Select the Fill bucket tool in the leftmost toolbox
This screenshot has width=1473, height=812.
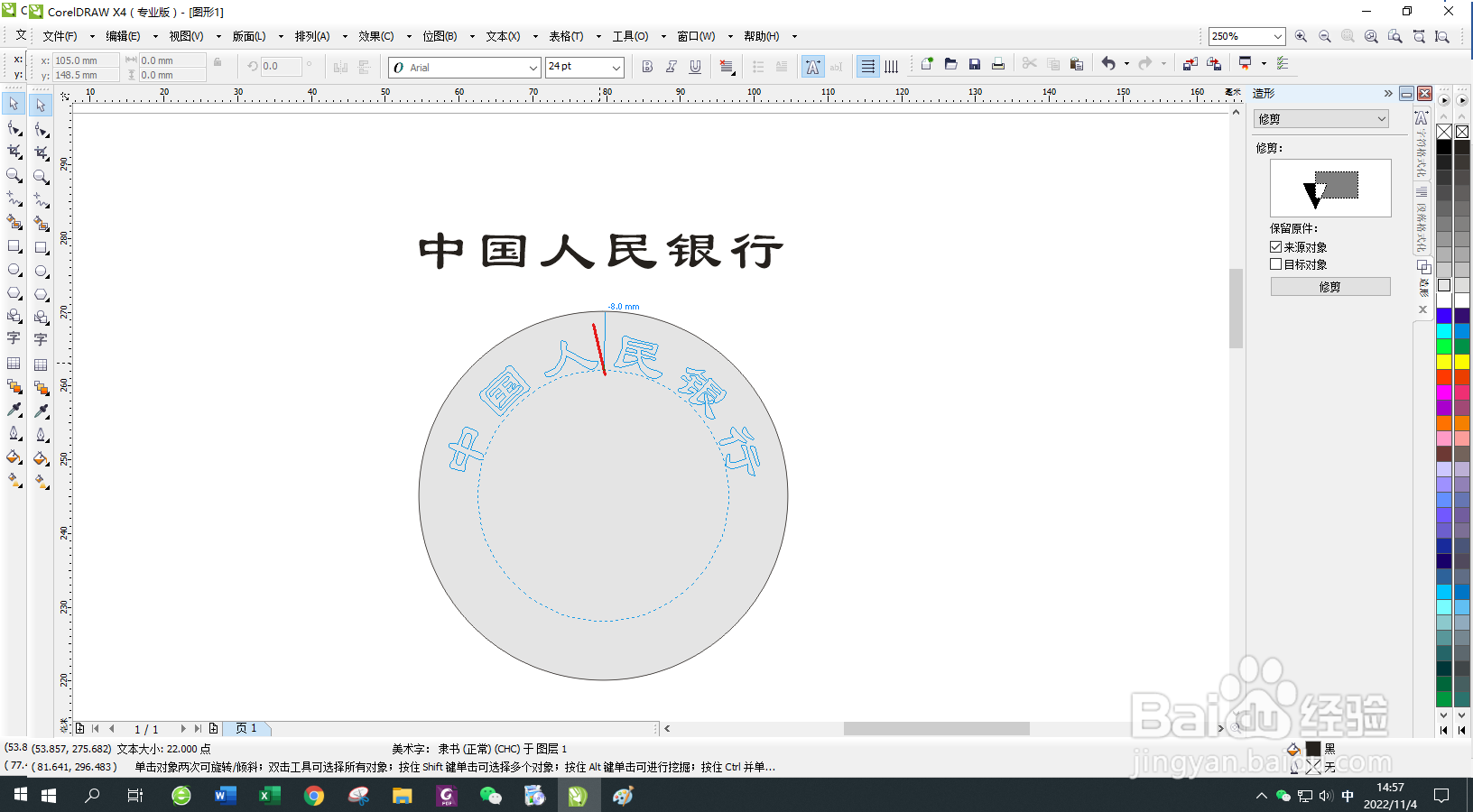[x=14, y=457]
